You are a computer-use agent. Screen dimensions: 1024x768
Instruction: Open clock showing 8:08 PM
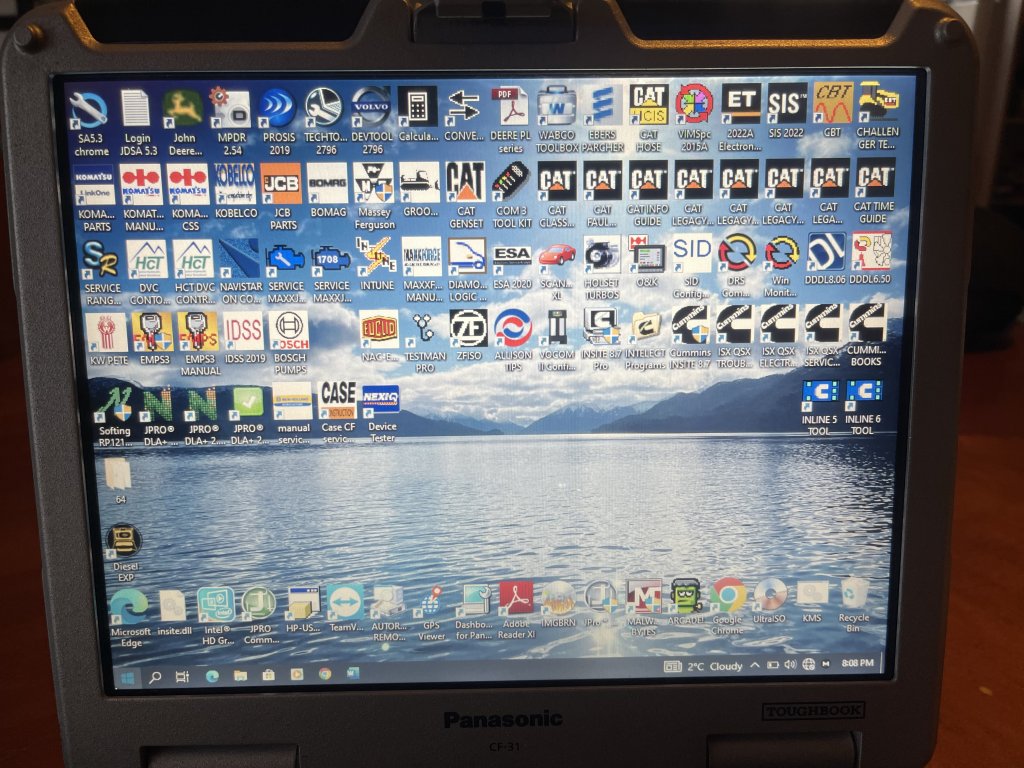pyautogui.click(x=857, y=663)
